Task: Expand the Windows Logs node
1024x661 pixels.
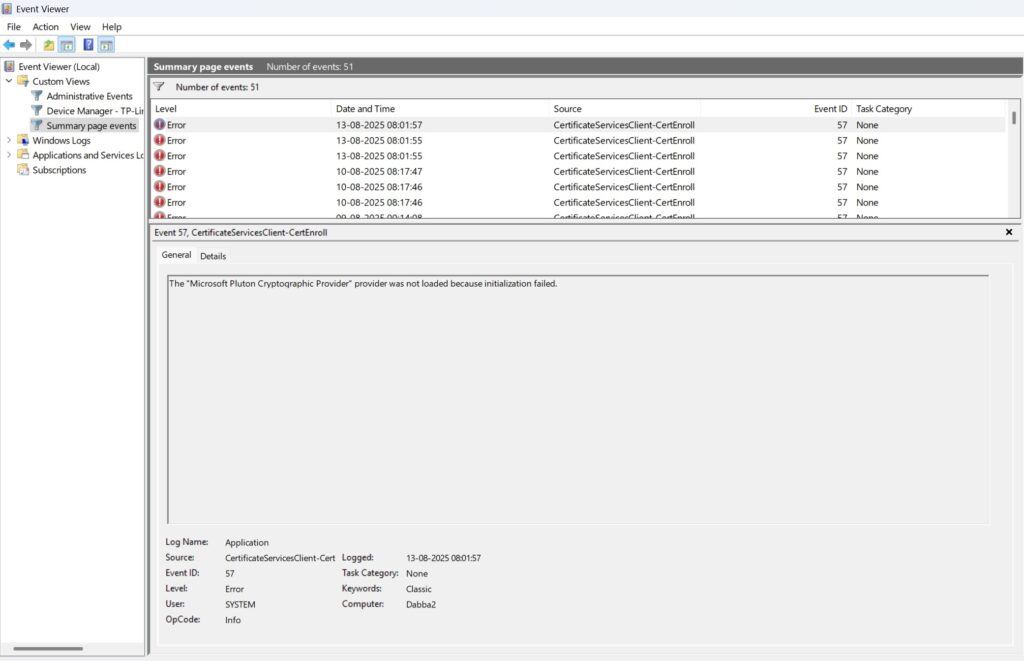Action: [9, 140]
